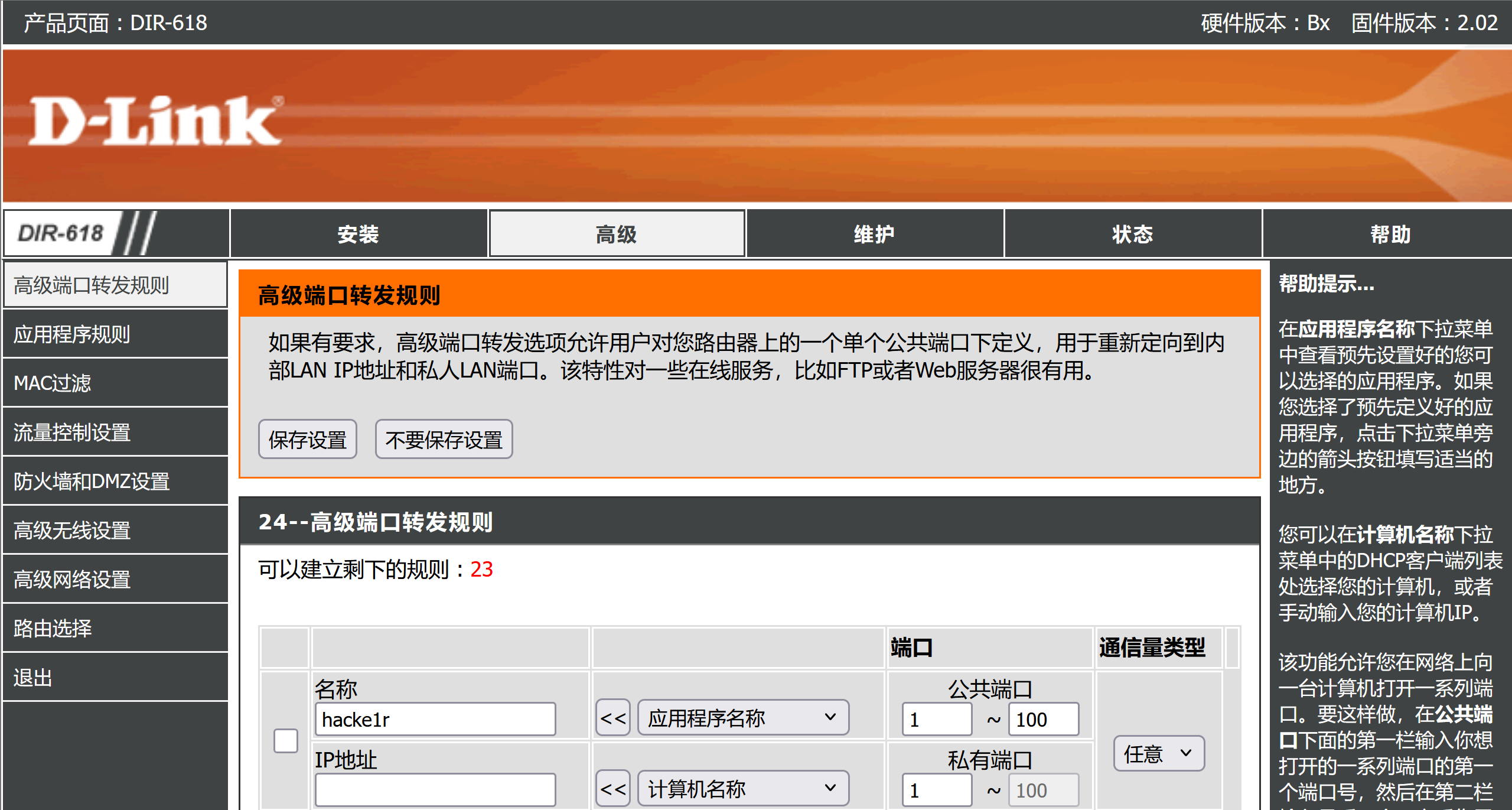Click the << button beside 计算机名称

coord(612,789)
